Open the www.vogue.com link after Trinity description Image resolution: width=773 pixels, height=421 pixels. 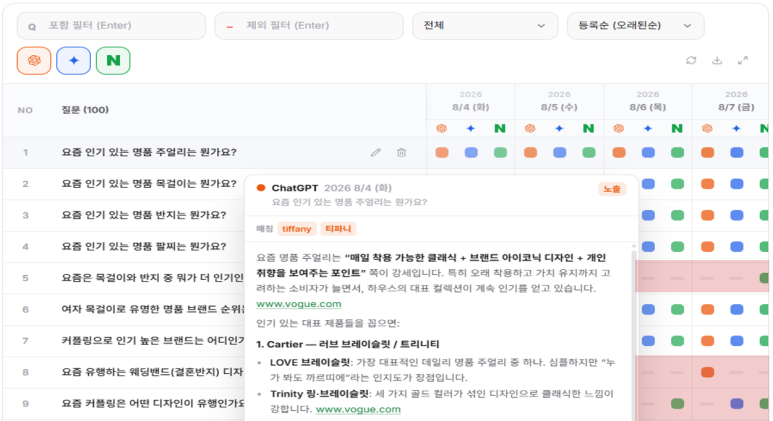358,409
